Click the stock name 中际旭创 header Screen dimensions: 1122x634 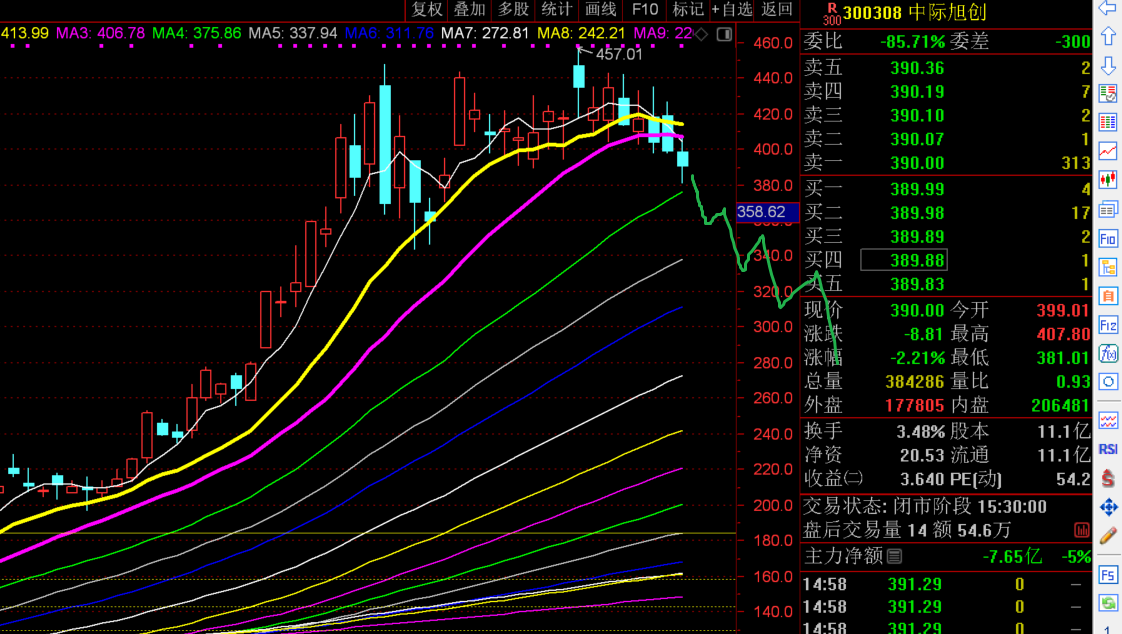pyautogui.click(x=948, y=12)
